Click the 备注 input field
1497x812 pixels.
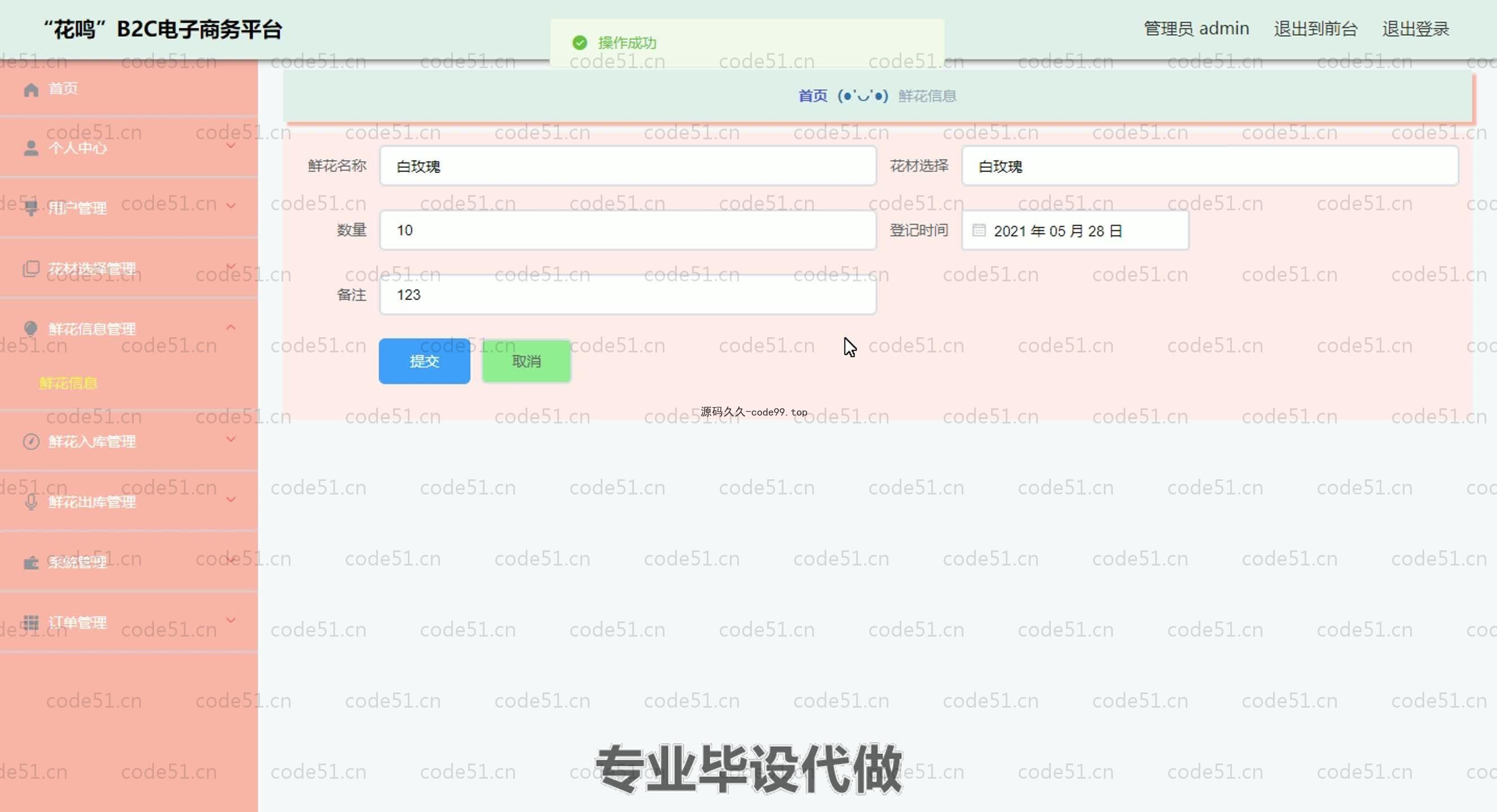(627, 295)
